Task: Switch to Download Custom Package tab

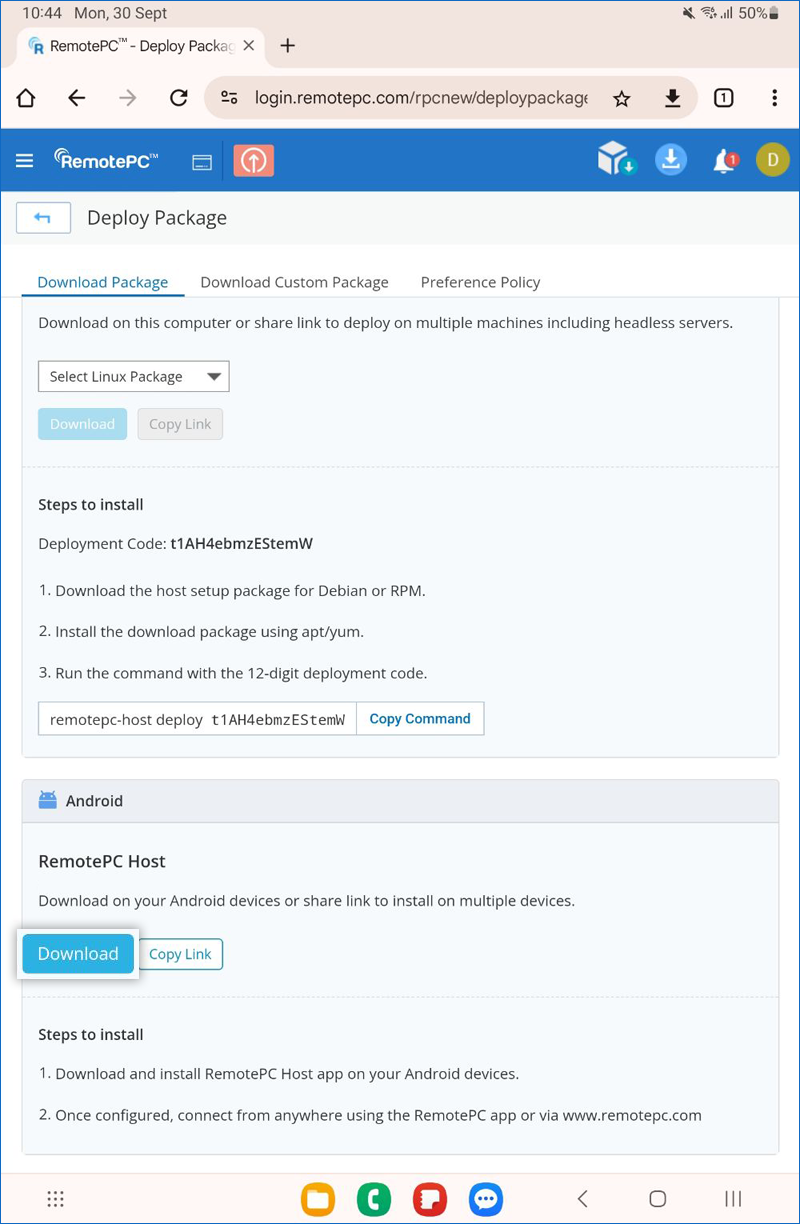Action: [x=294, y=282]
